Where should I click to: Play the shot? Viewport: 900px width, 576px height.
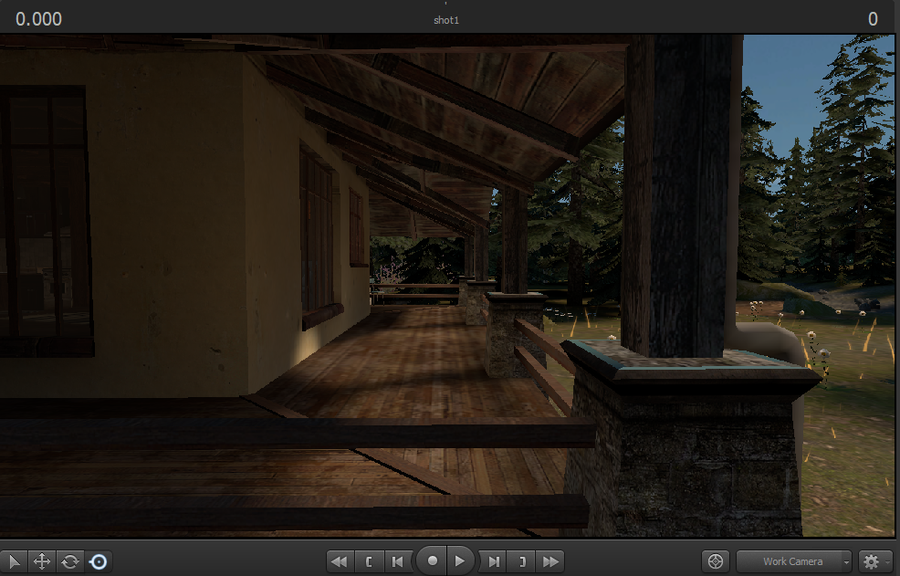point(460,561)
